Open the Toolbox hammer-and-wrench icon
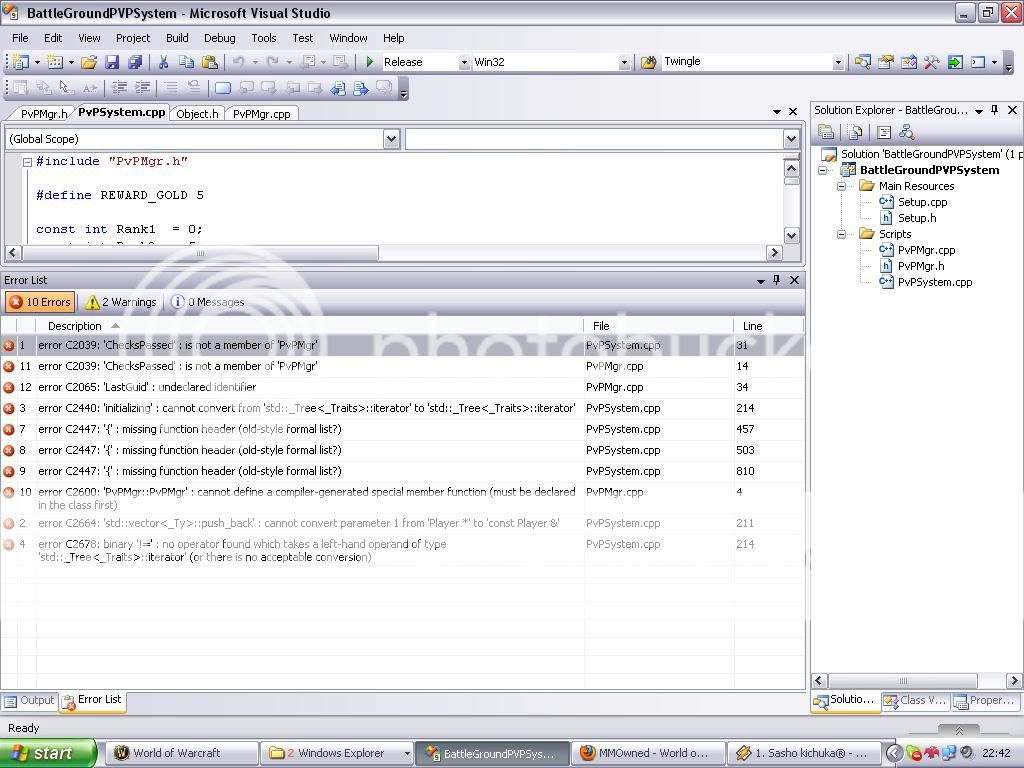This screenshot has height=768, width=1024. (x=931, y=62)
